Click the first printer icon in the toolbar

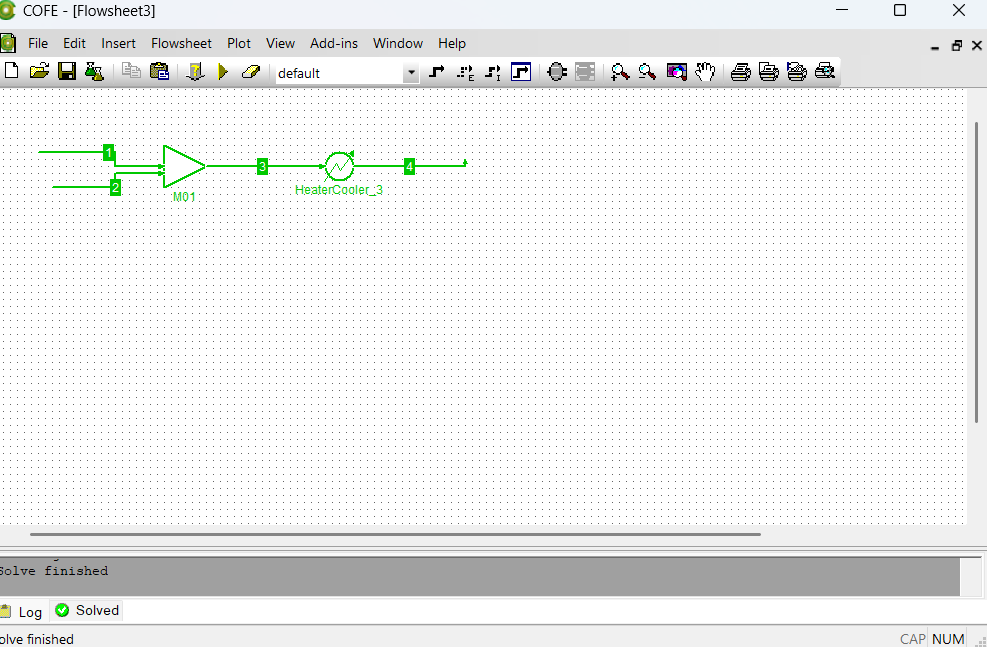click(x=740, y=72)
